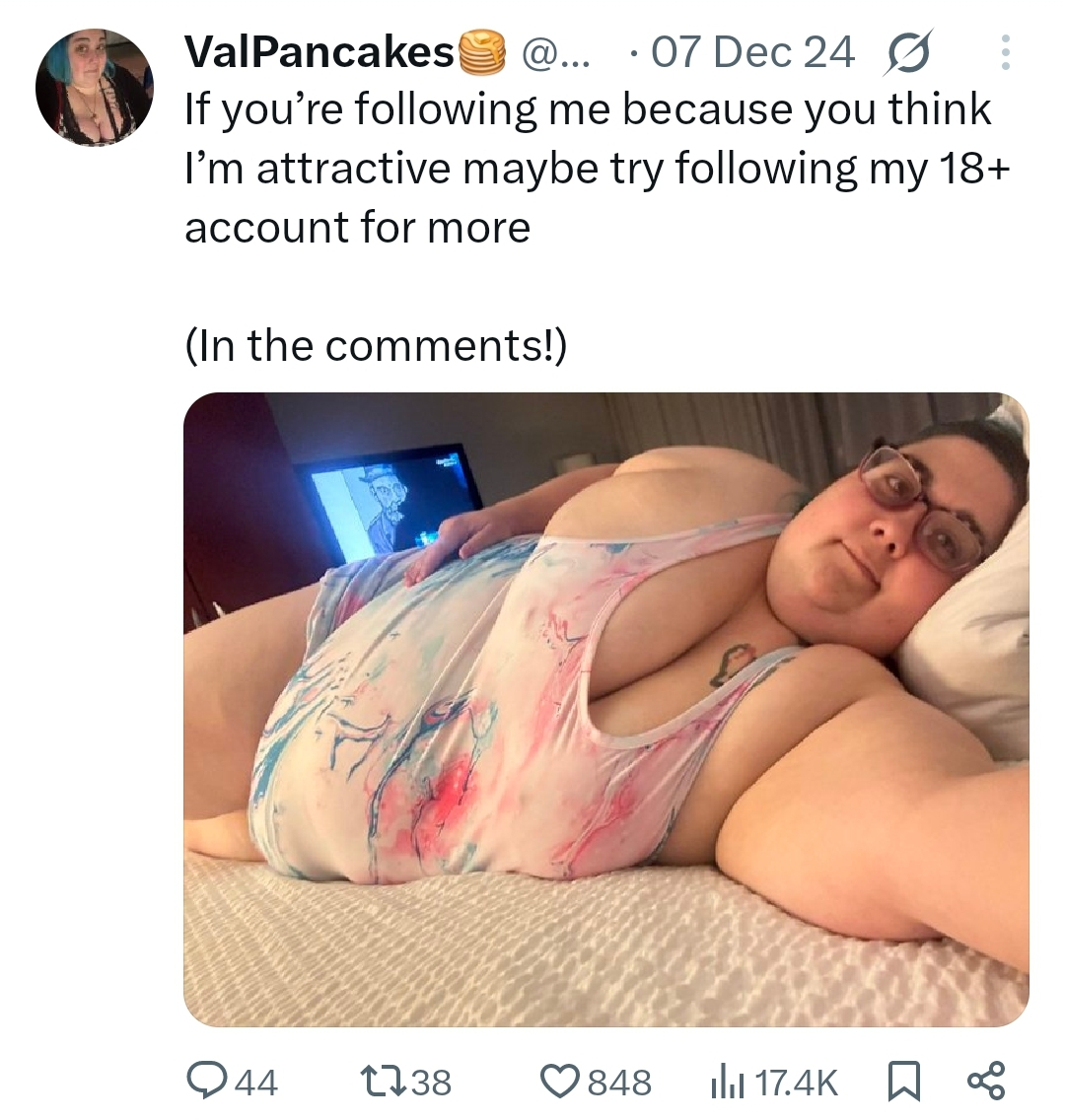This screenshot has width=1065, height=1120.
Task: Click the Grok slashed-circle icon
Action: 908,52
